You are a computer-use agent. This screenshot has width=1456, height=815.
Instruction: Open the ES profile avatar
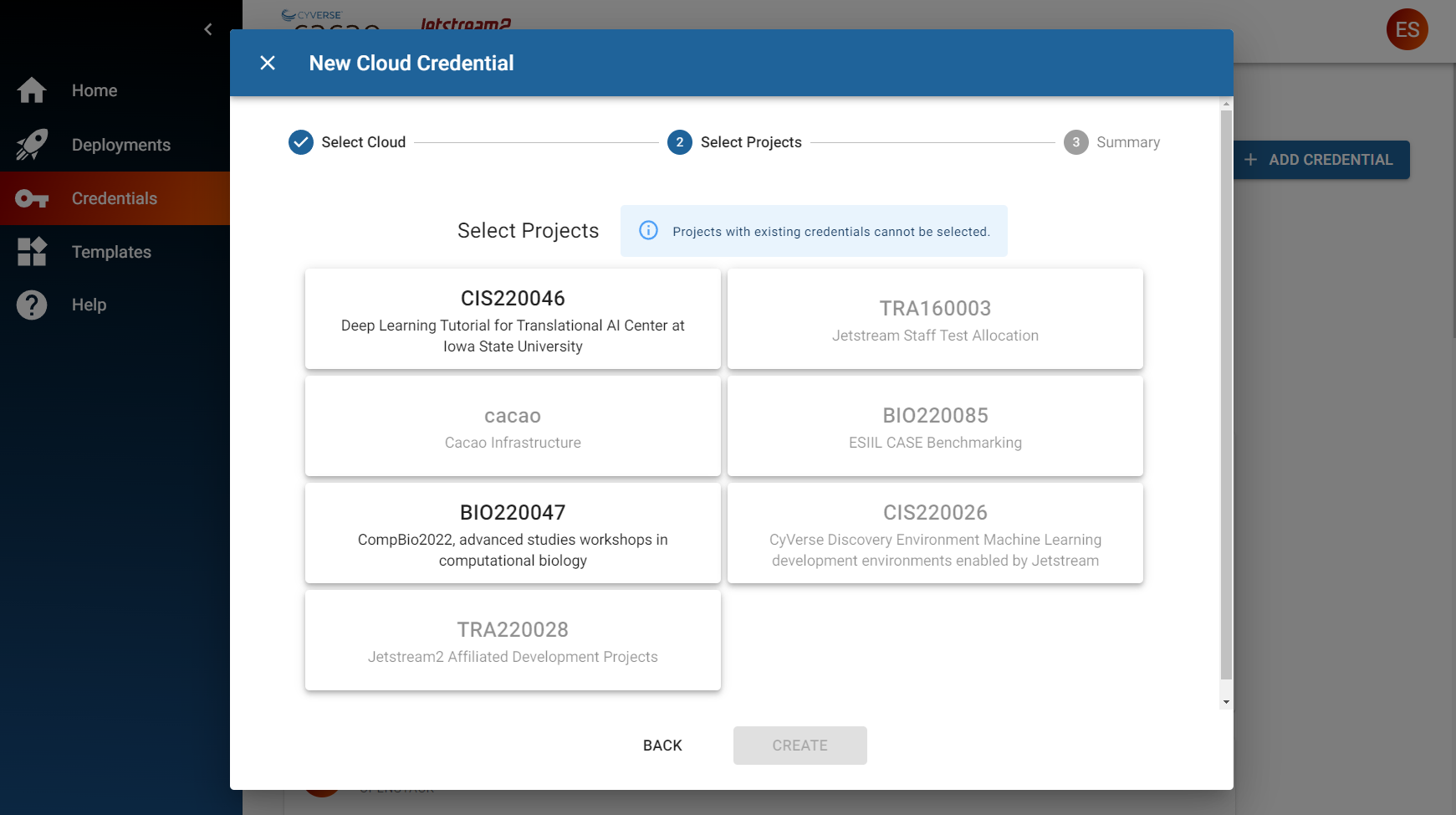point(1407,29)
